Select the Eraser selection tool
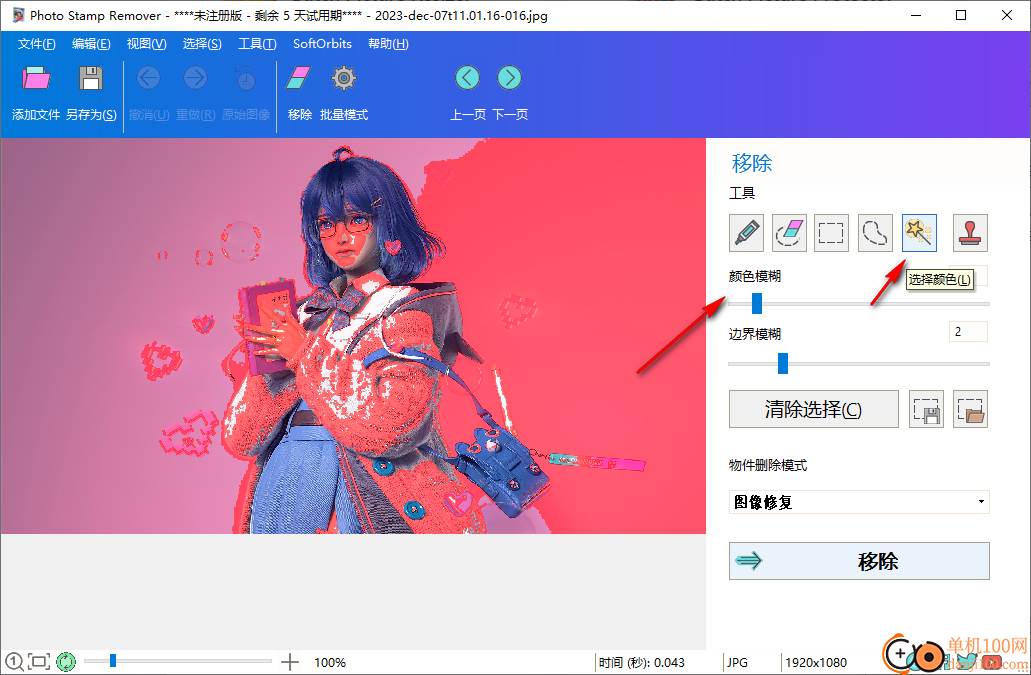 tap(789, 233)
